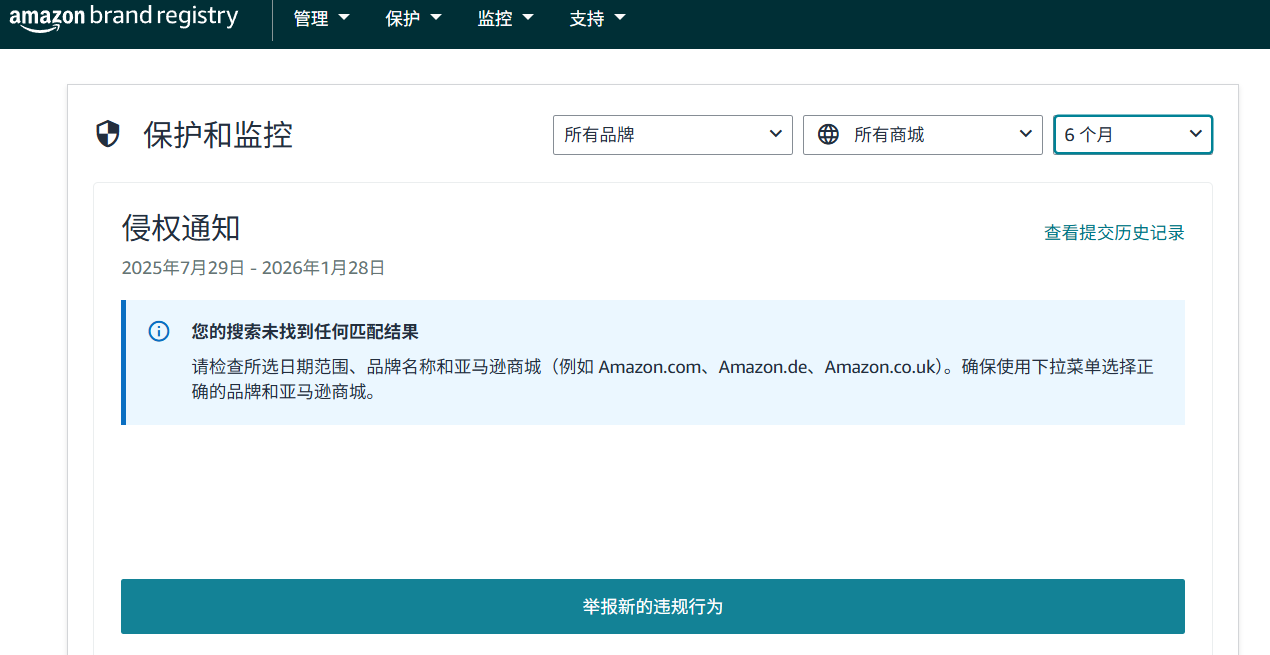Open the 保护 menu label
1270x655 pixels.
click(x=402, y=19)
